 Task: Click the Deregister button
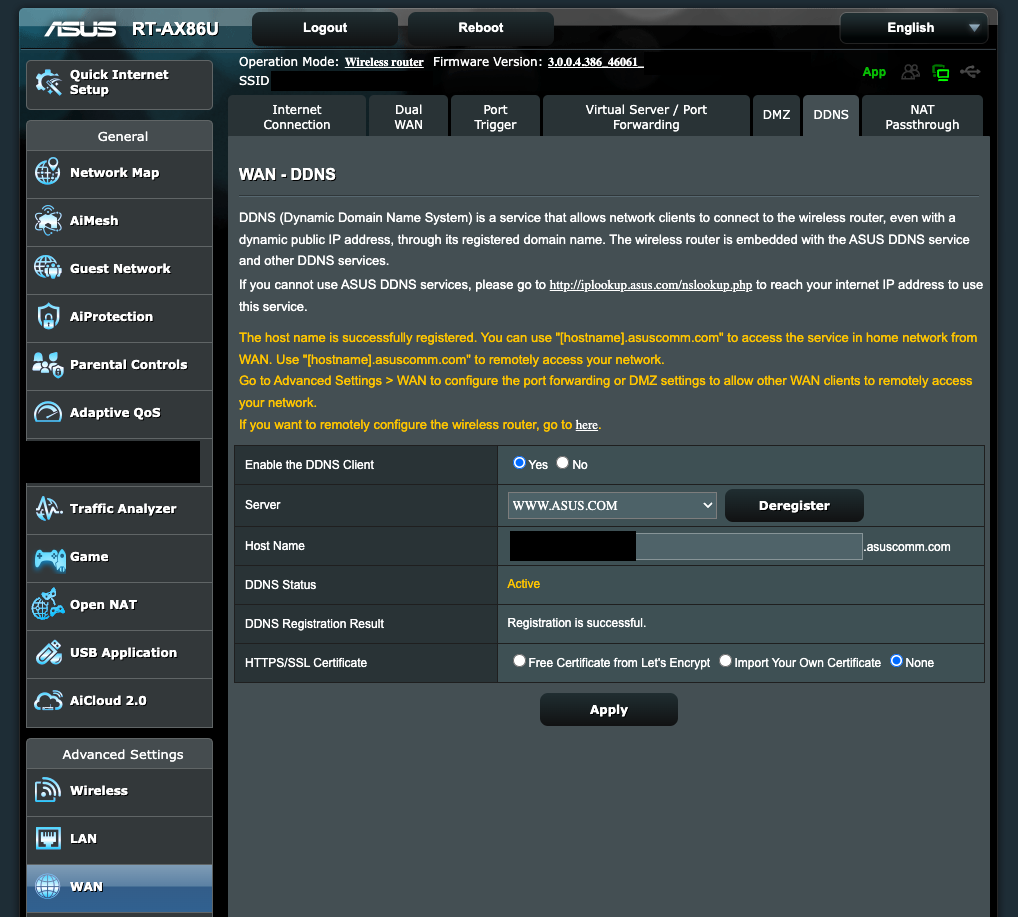pyautogui.click(x=794, y=505)
